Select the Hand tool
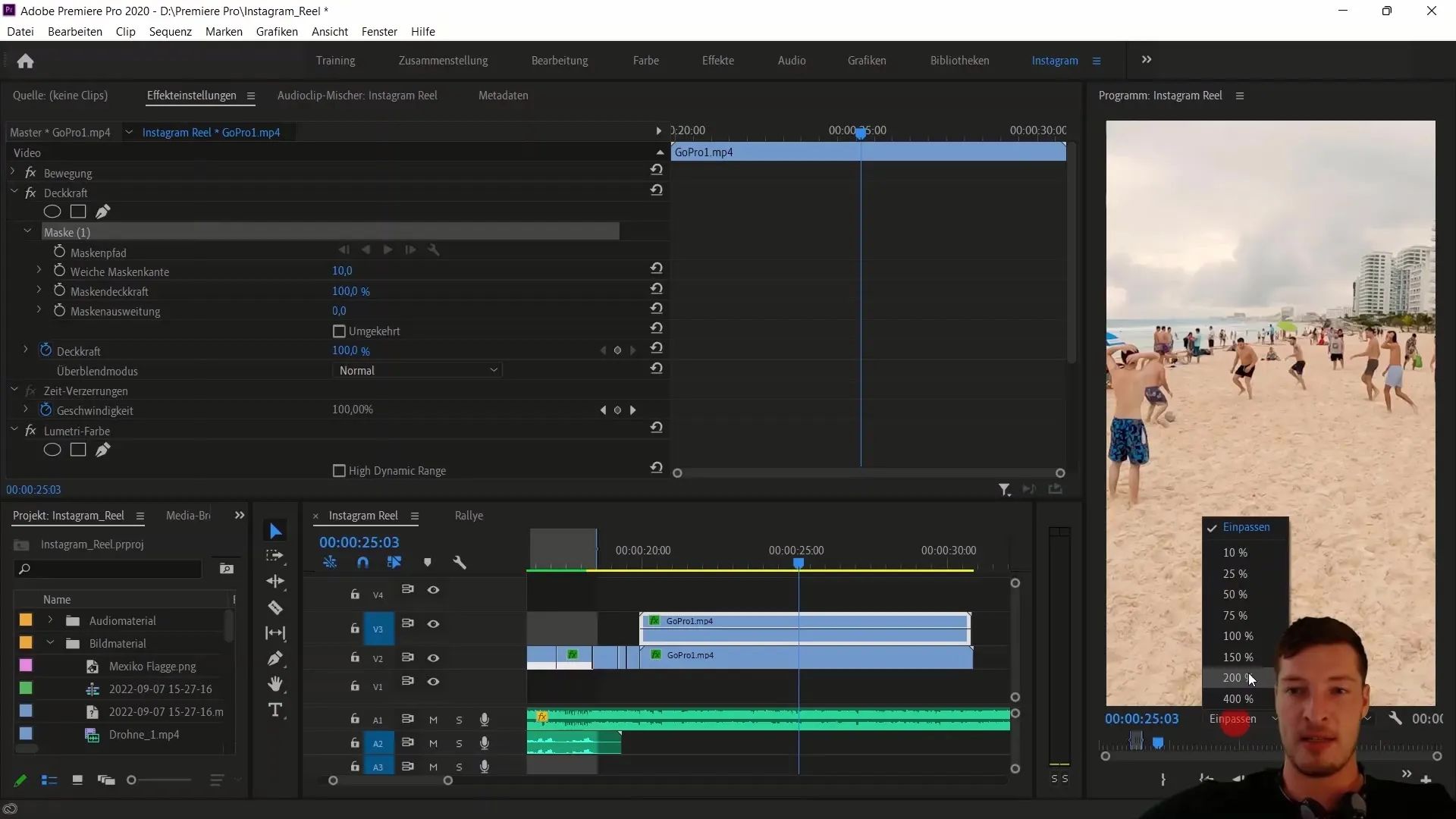Screen dimensions: 1456x819 click(275, 684)
